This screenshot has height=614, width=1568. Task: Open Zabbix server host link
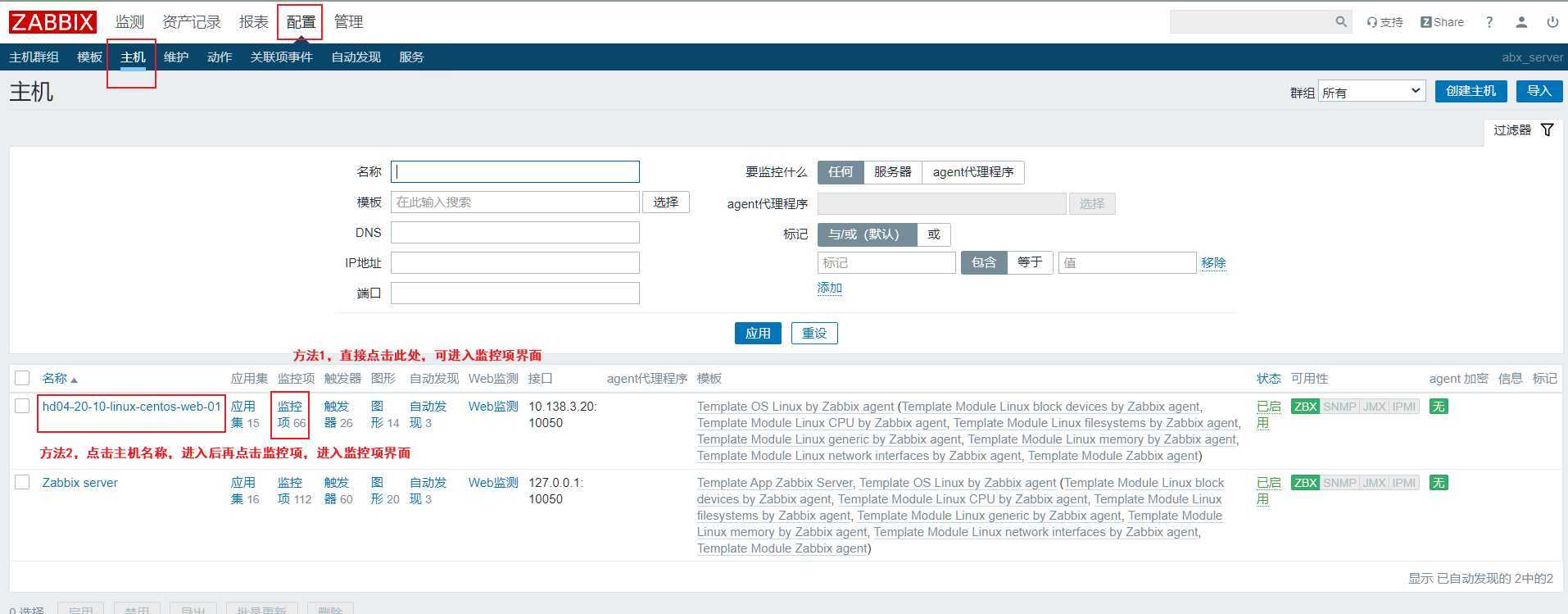79,483
